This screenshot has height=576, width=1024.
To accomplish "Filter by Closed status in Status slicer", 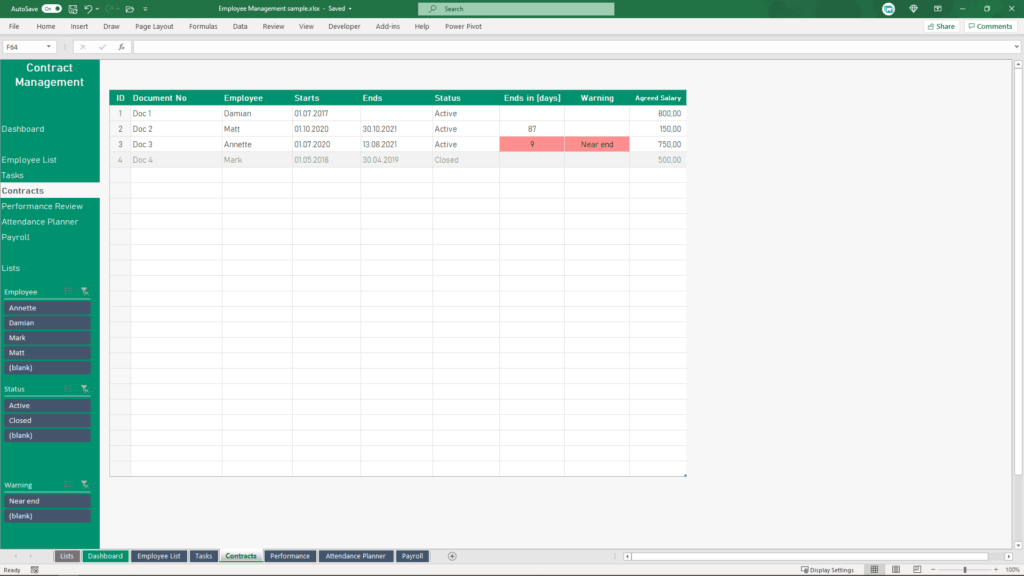I will (x=46, y=420).
